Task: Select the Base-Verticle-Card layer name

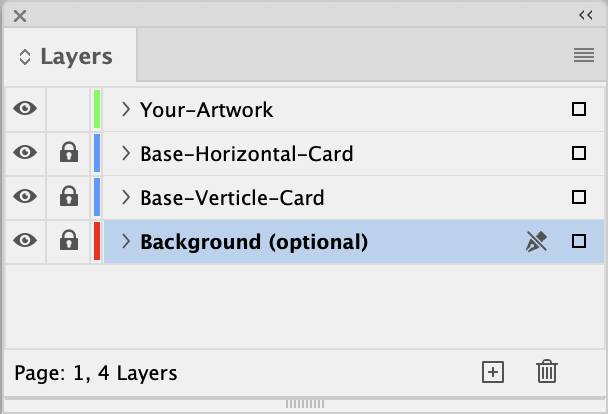Action: [232, 197]
